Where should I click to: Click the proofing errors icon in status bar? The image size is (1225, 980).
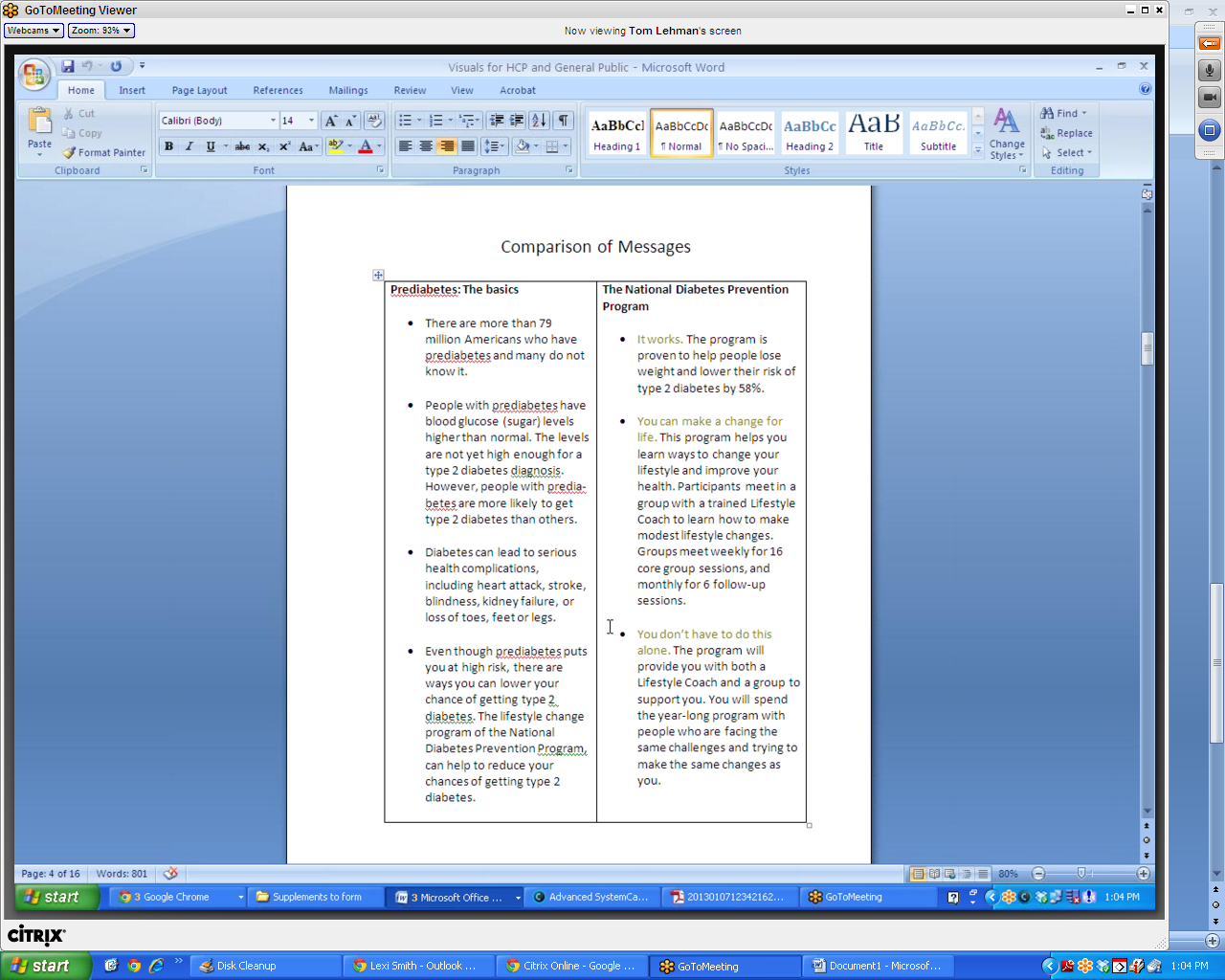tap(170, 873)
